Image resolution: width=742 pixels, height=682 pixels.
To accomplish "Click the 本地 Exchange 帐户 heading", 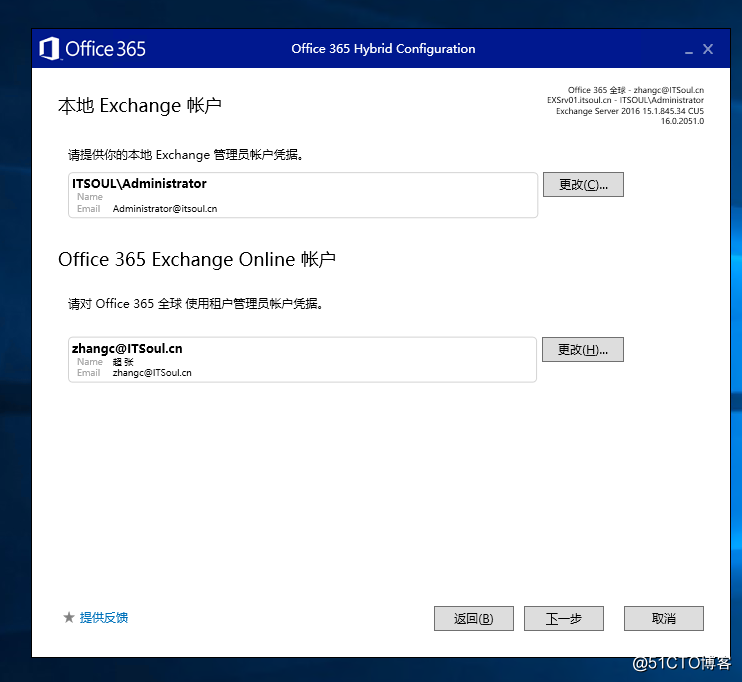I will 140,106.
